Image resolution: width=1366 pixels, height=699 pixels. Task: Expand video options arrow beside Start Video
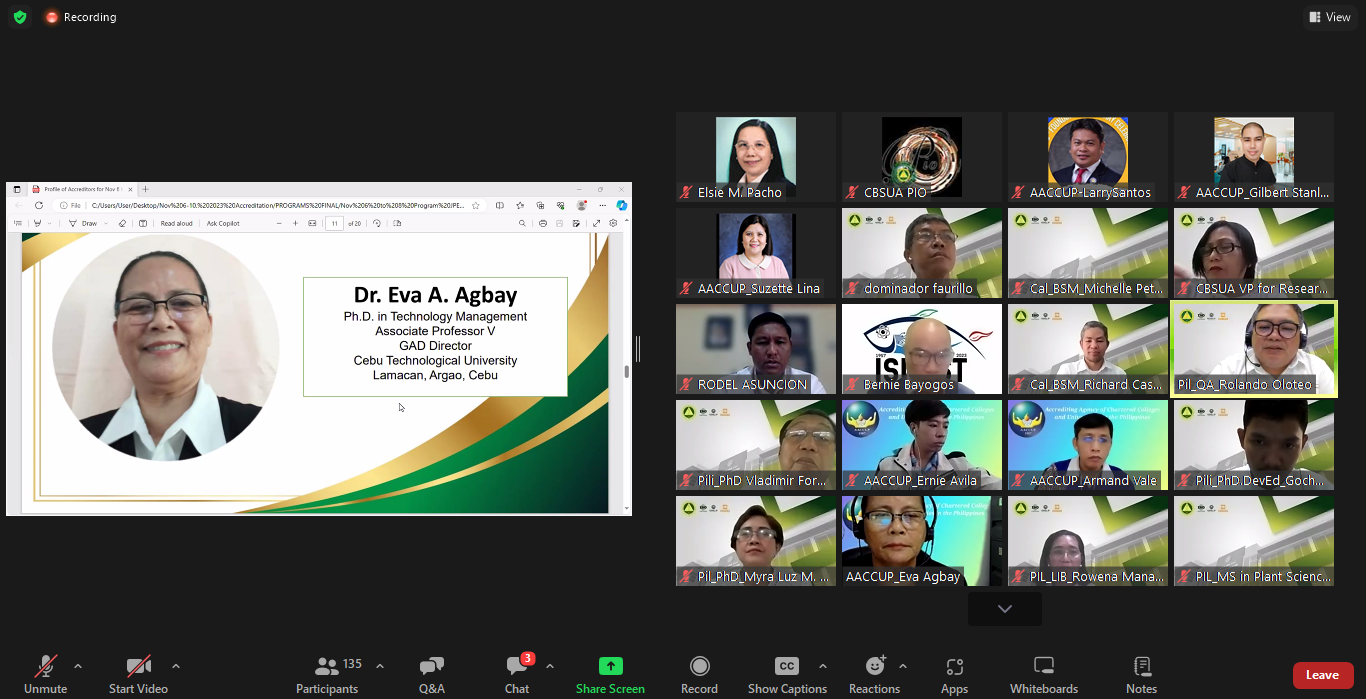pyautogui.click(x=176, y=666)
